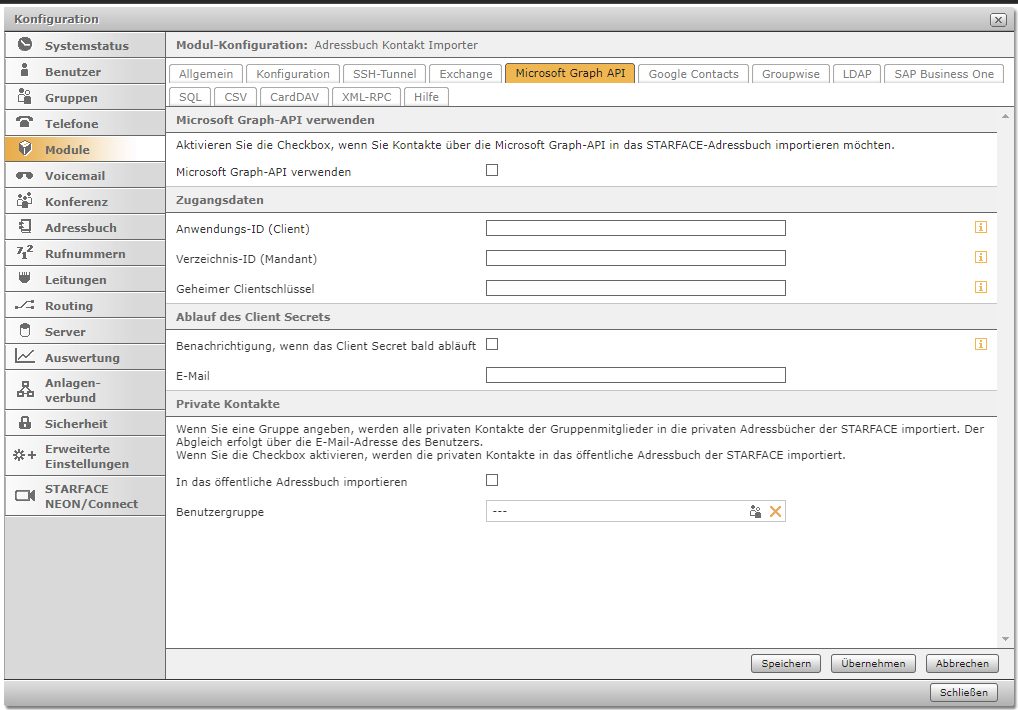Open Voicemail settings
The height and width of the screenshot is (710, 1018).
(85, 175)
